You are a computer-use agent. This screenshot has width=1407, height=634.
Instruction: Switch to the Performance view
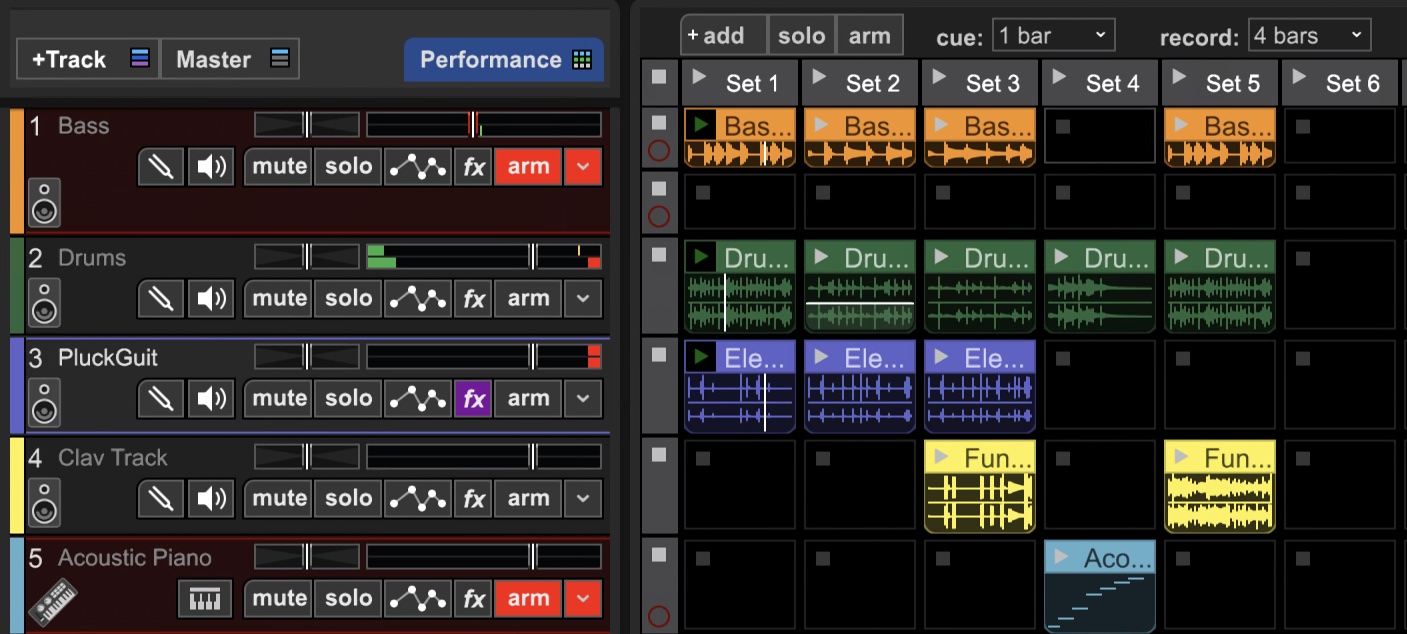click(504, 60)
